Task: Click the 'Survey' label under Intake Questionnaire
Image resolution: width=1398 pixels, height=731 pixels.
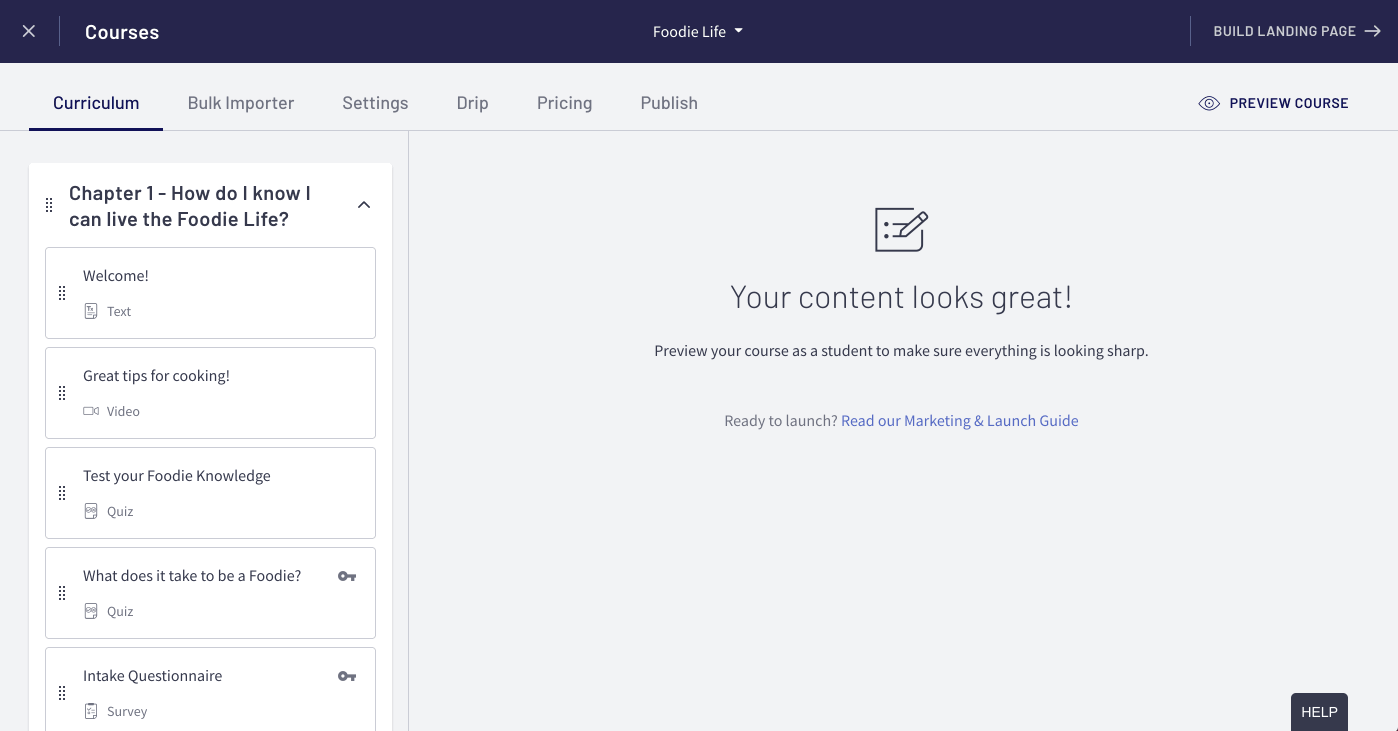Action: (127, 711)
